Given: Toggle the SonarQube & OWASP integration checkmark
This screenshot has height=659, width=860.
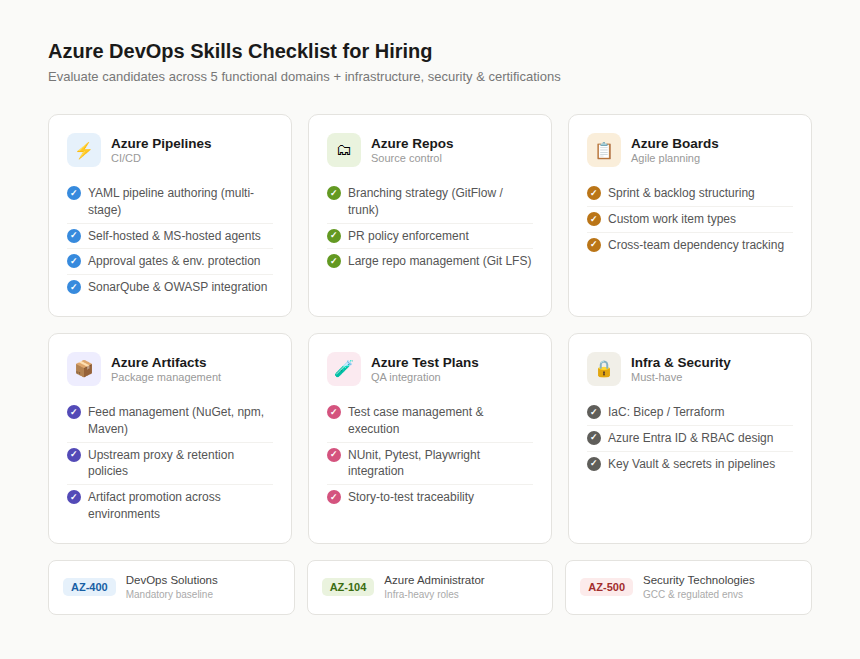Looking at the screenshot, I should [x=74, y=287].
